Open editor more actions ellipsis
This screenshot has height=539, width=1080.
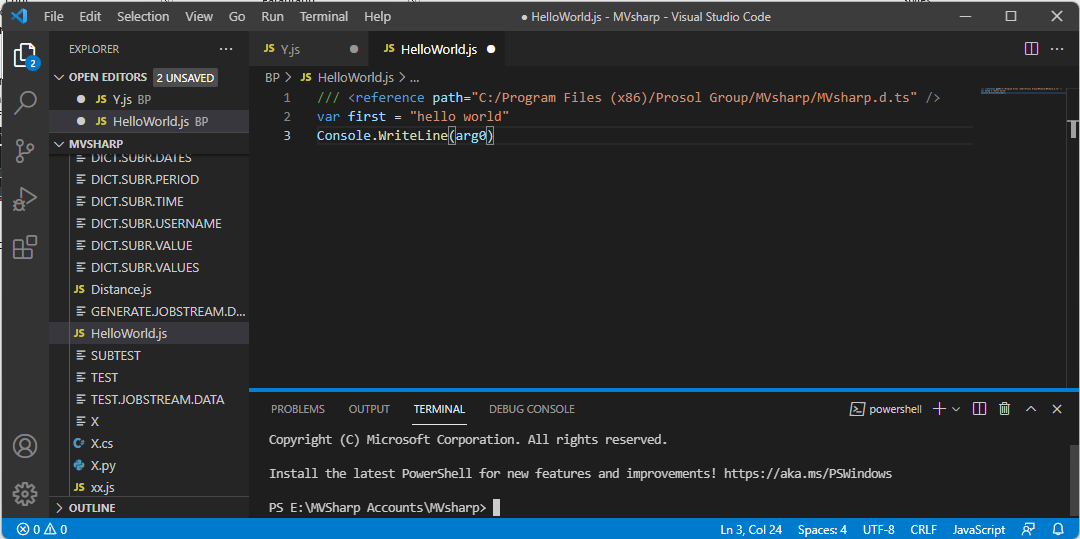click(x=1057, y=49)
